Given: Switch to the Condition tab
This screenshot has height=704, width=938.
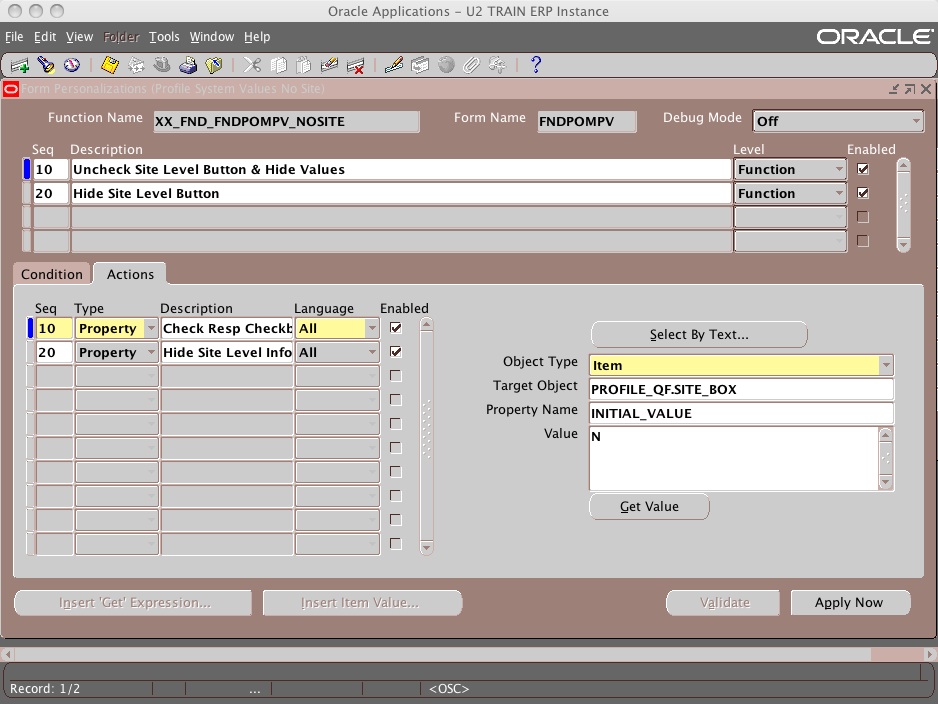Looking at the screenshot, I should click(x=52, y=275).
